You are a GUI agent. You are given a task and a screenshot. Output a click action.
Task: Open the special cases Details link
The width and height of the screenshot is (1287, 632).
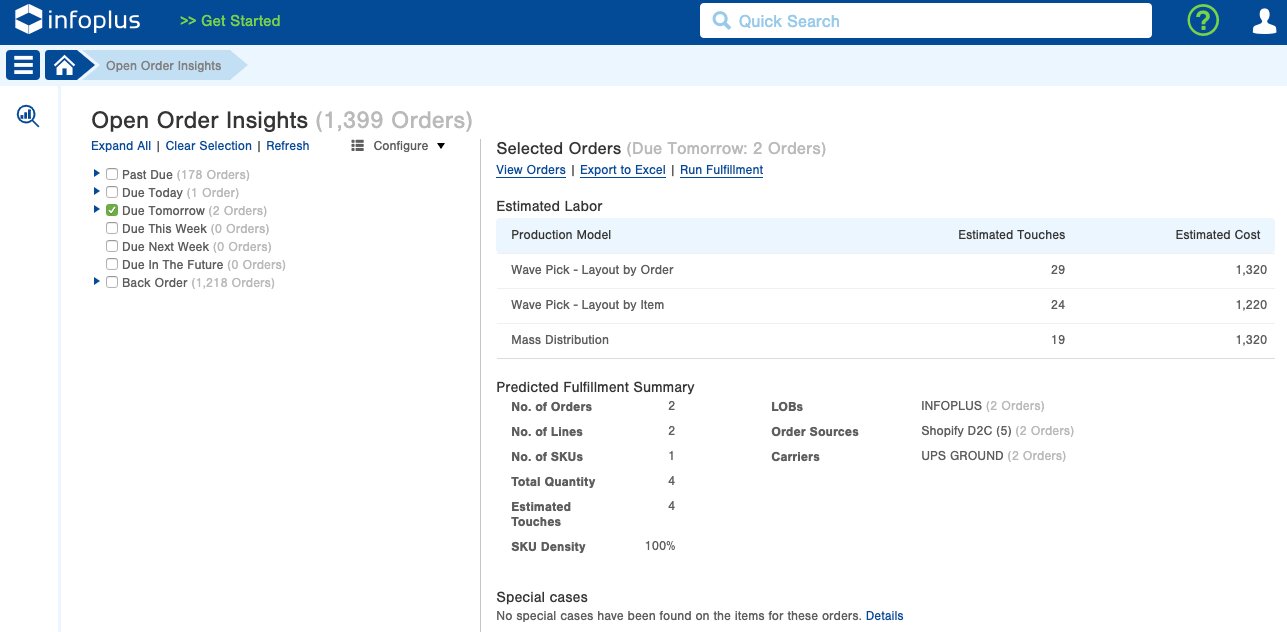[x=884, y=616]
